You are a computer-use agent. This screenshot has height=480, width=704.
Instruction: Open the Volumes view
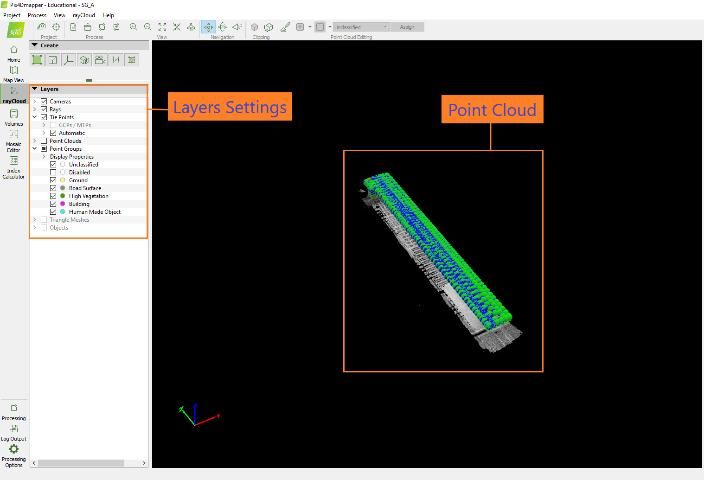pyautogui.click(x=14, y=117)
